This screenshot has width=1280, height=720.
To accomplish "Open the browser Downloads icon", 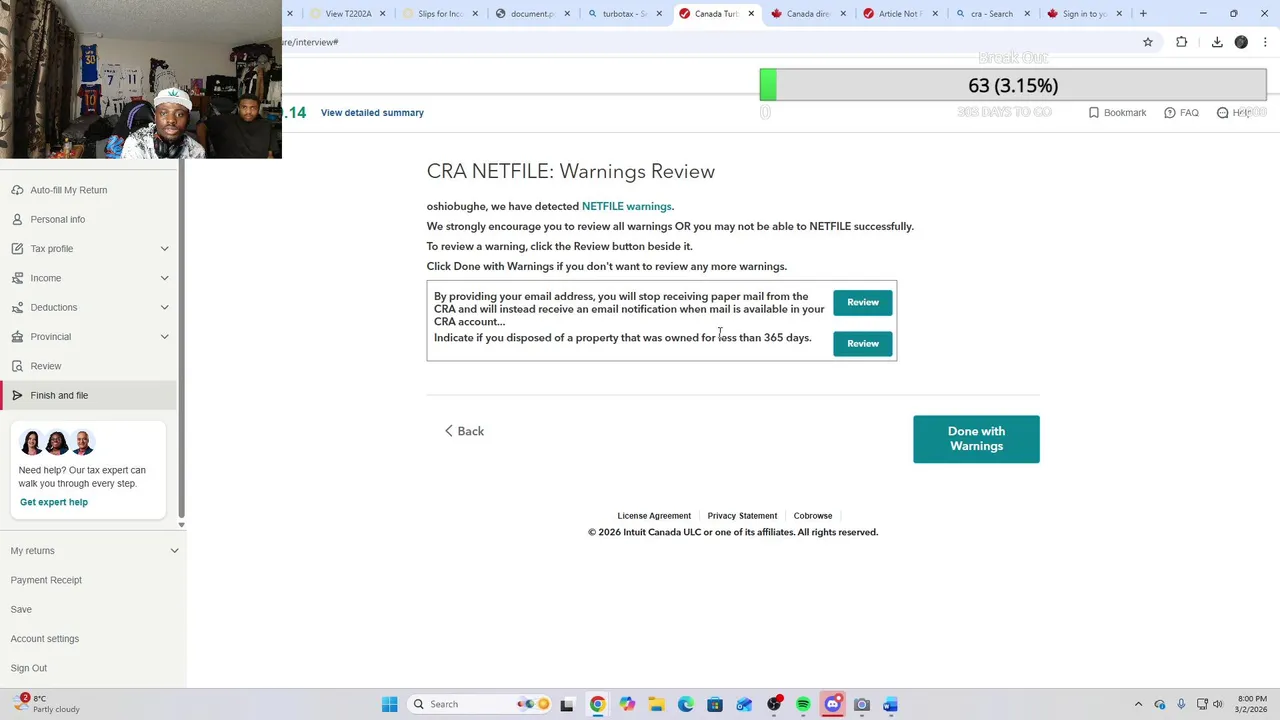I will point(1217,42).
